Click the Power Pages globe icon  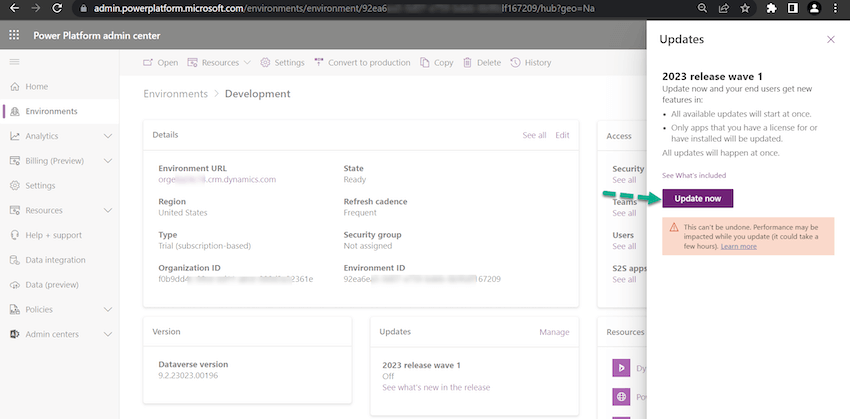[621, 396]
